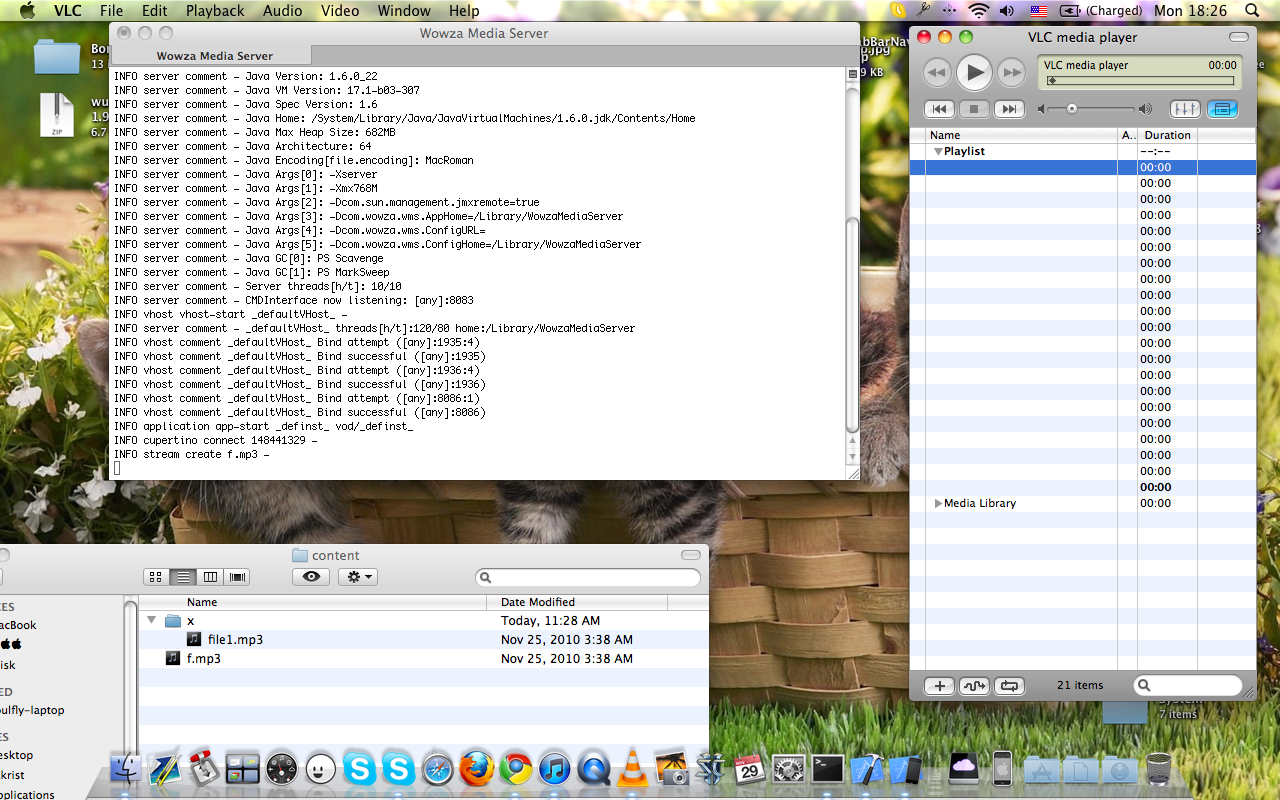This screenshot has height=800, width=1280.
Task: Open Terminal from the Dock
Action: click(x=828, y=768)
